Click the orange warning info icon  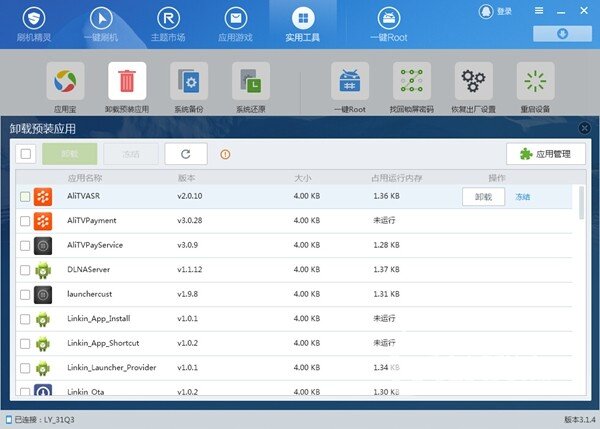tap(225, 154)
